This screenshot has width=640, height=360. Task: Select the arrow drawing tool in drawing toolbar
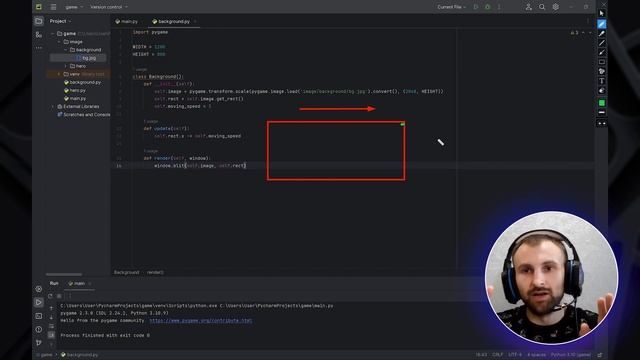click(602, 52)
